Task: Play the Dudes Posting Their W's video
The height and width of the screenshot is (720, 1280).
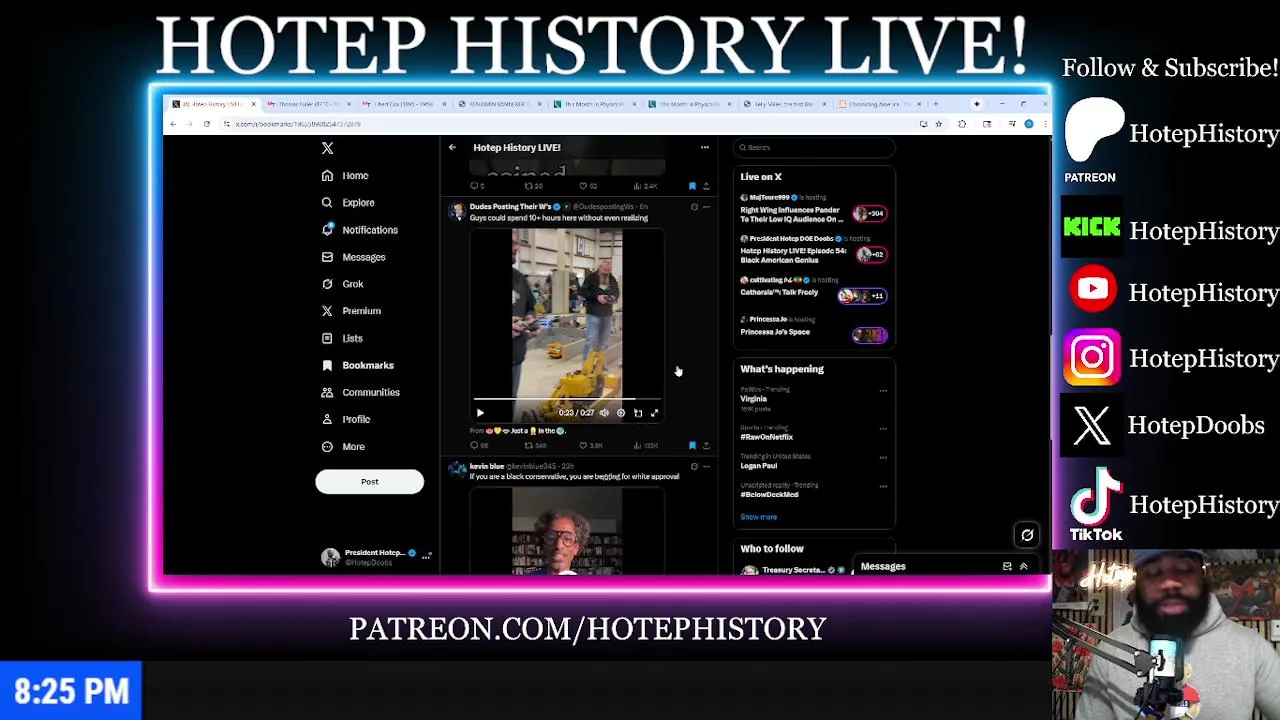Action: pyautogui.click(x=480, y=413)
